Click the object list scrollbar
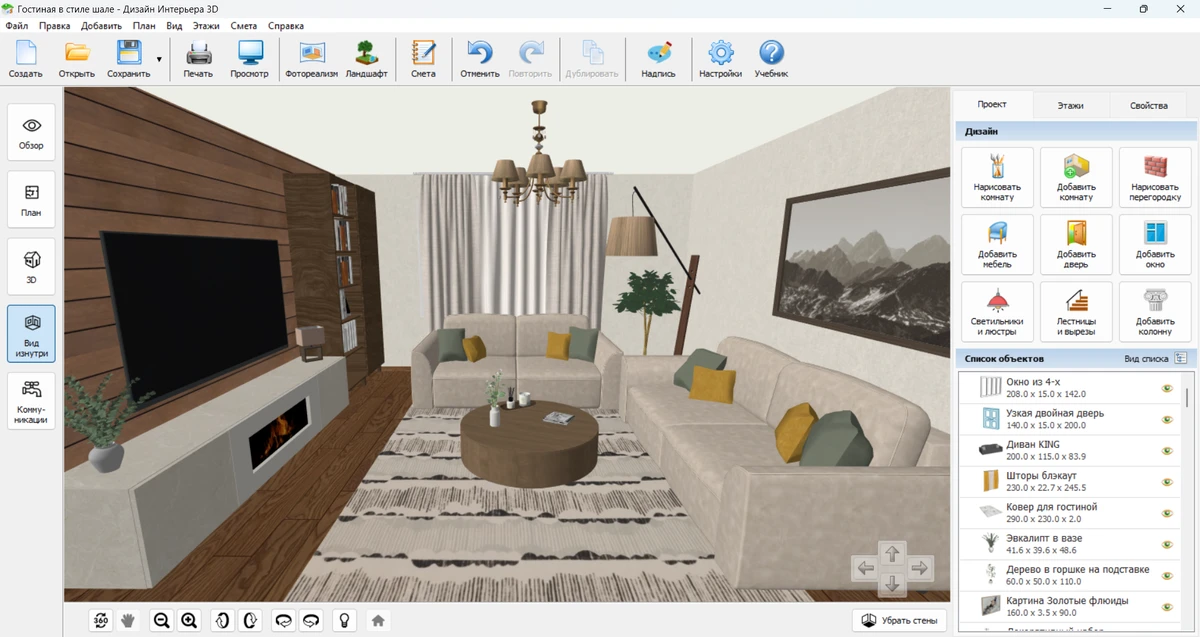Image resolution: width=1200 pixels, height=637 pixels. click(x=1187, y=400)
